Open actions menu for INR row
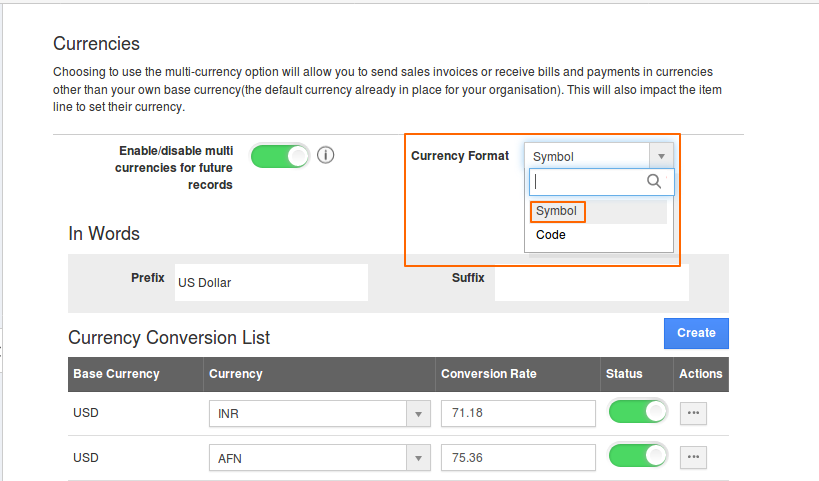This screenshot has height=481, width=819. click(x=693, y=412)
